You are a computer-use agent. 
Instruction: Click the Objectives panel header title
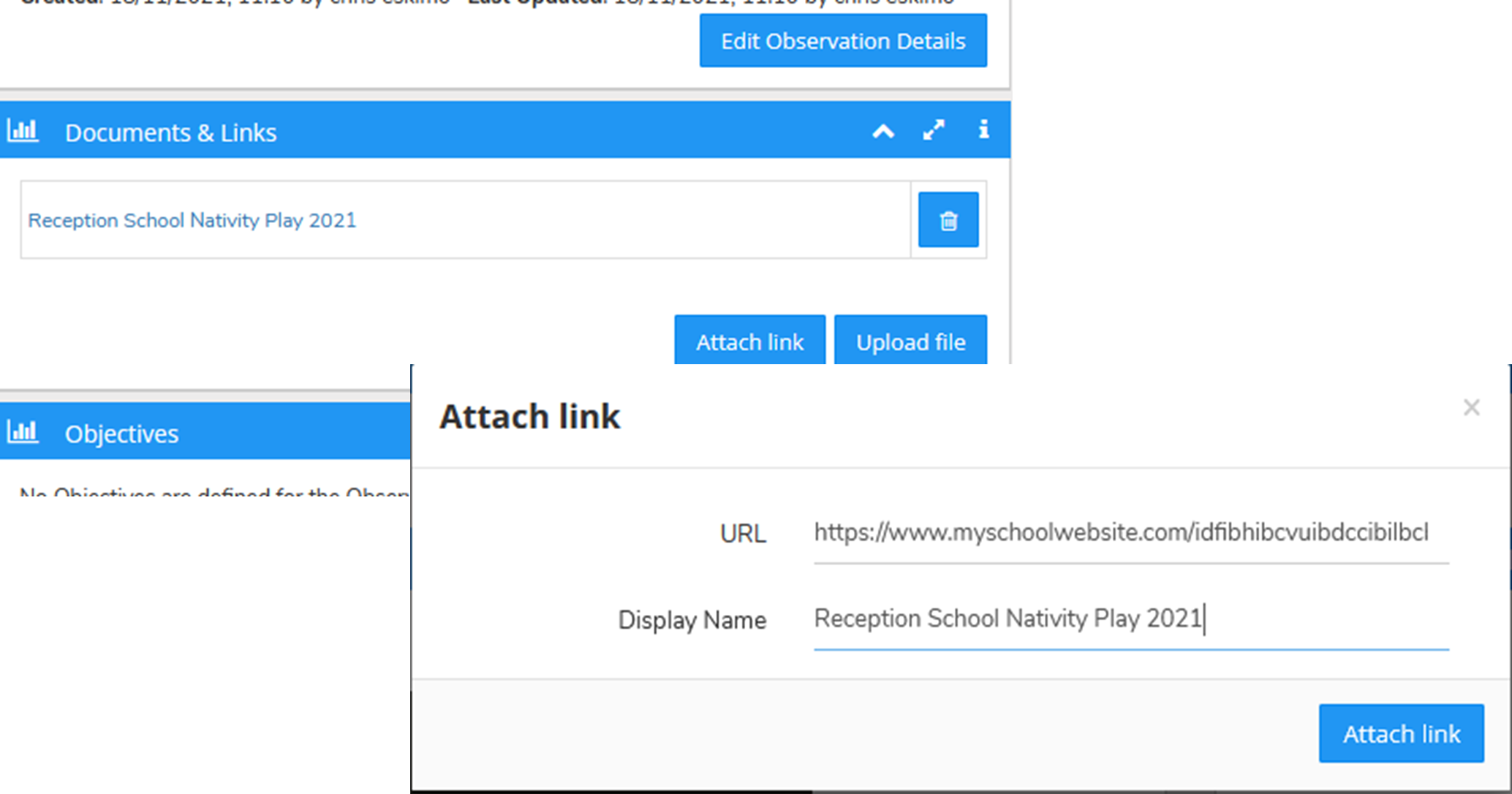point(121,434)
